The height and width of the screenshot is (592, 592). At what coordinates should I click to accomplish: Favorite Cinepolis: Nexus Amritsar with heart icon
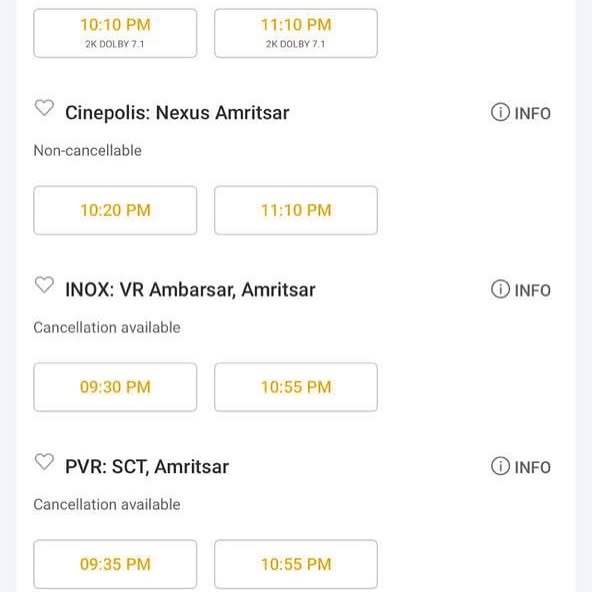(44, 108)
